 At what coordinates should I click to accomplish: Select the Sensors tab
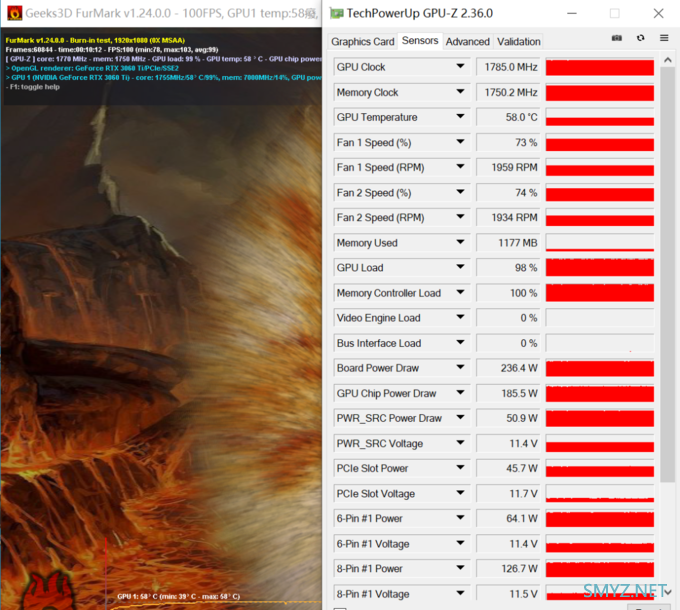pyautogui.click(x=420, y=41)
